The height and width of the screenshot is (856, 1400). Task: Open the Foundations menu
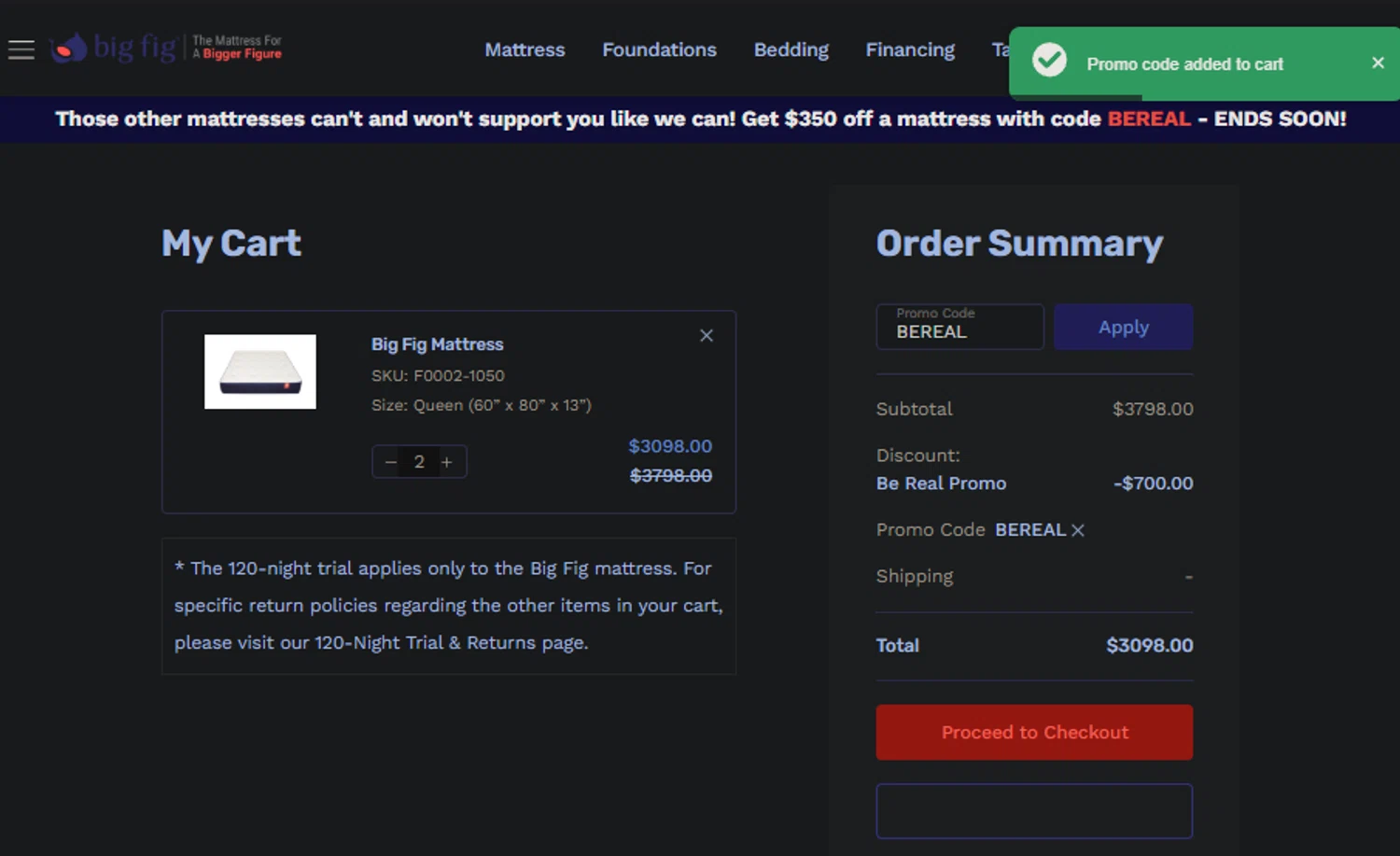659,49
